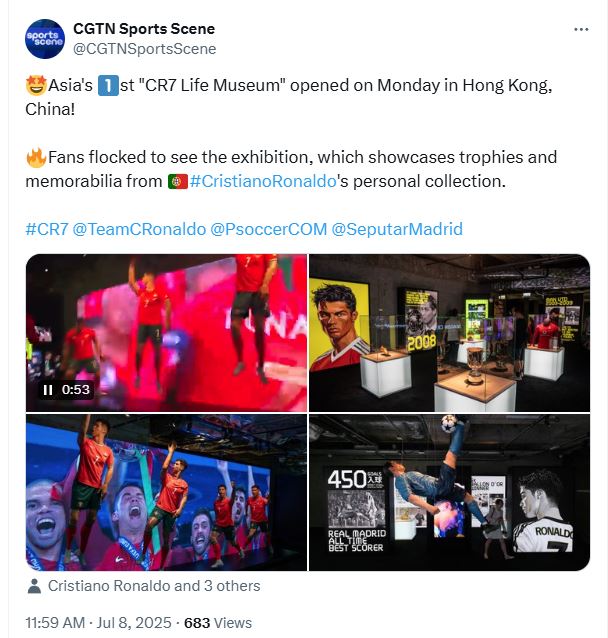The height and width of the screenshot is (638, 608).
Task: Open the three-dot more options menu
Action: pos(581,29)
